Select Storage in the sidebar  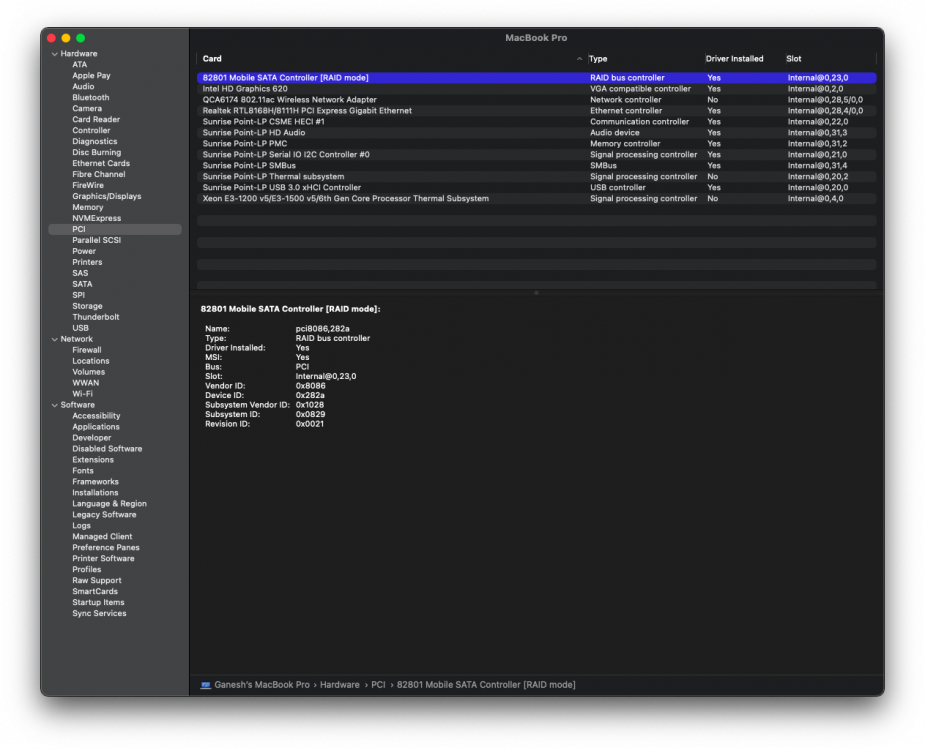pos(87,306)
